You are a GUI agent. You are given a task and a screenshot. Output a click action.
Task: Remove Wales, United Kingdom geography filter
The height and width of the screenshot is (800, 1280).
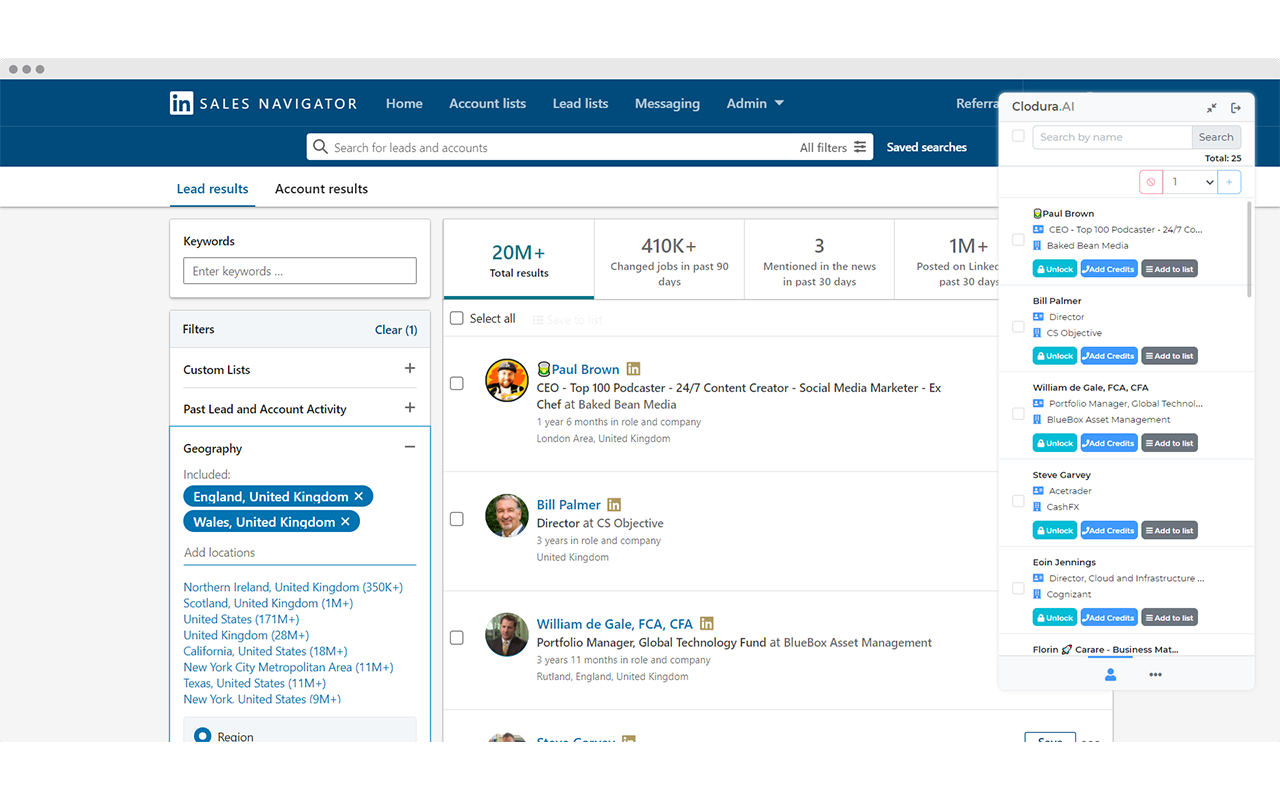(345, 522)
